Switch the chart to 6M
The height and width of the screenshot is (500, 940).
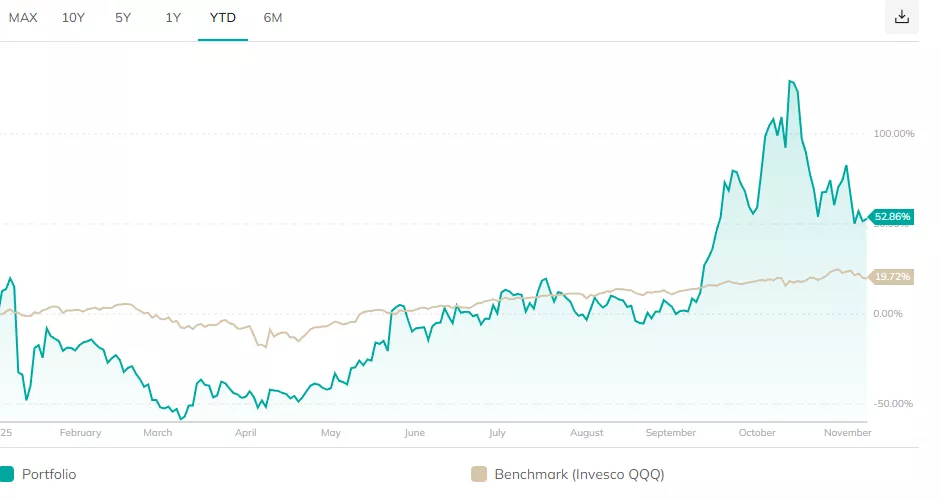coord(273,18)
